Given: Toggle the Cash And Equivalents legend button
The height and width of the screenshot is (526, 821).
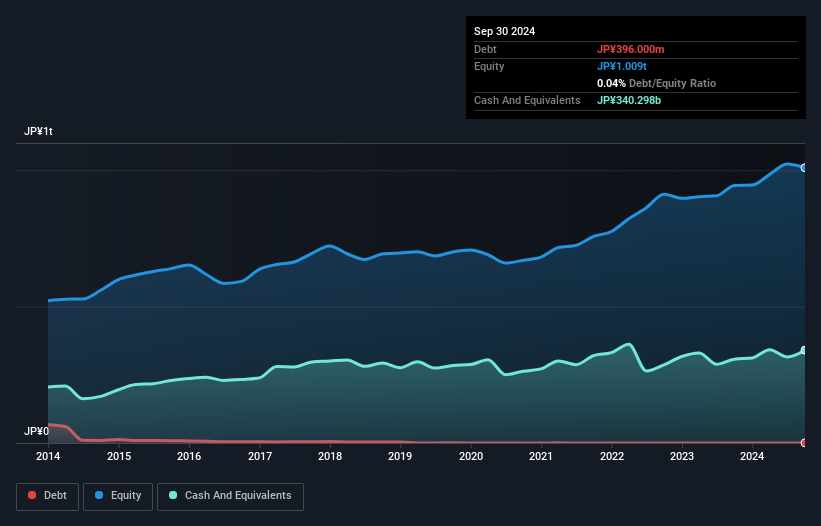Looking at the screenshot, I should coord(230,496).
